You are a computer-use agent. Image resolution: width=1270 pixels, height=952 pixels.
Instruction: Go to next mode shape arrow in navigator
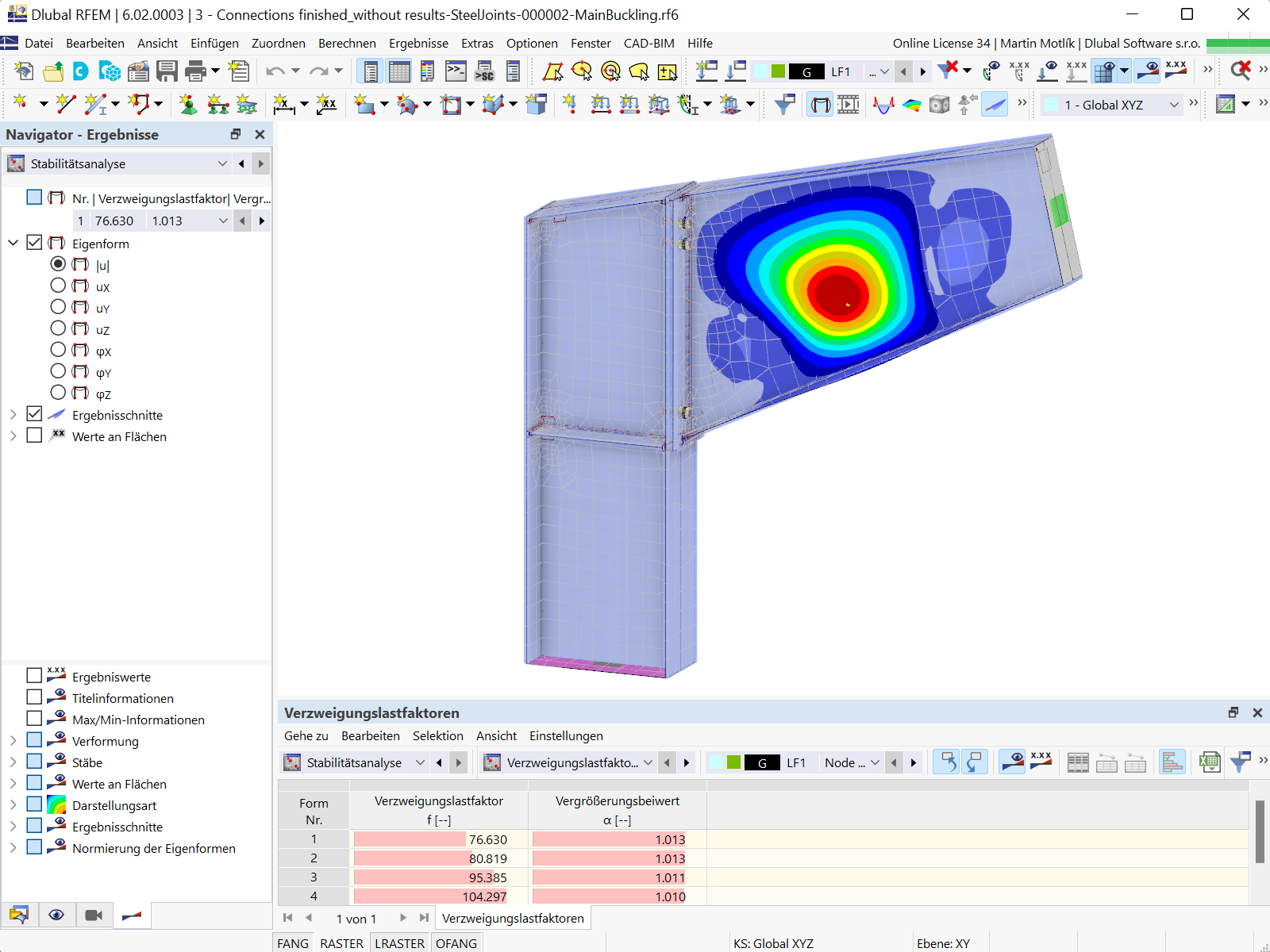[262, 221]
